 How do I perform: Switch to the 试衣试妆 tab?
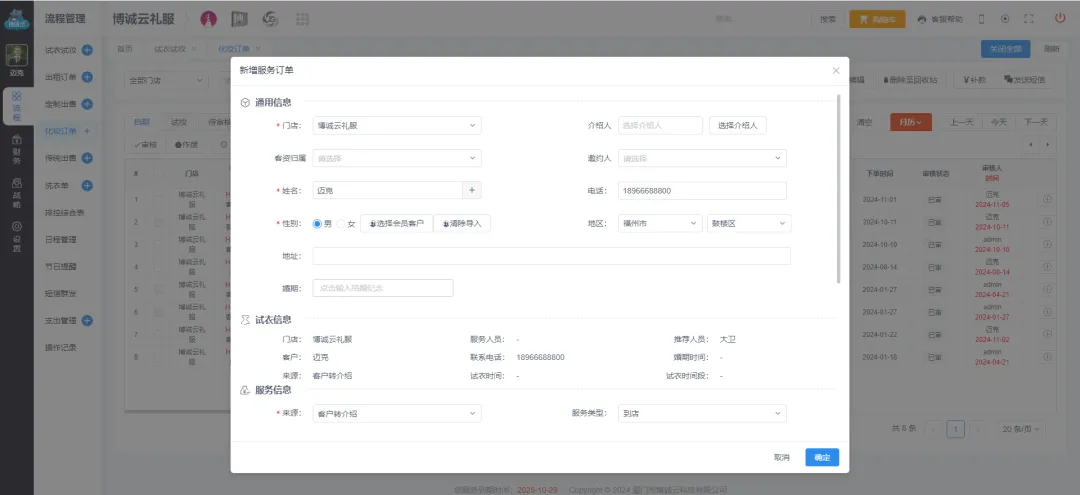pos(170,49)
